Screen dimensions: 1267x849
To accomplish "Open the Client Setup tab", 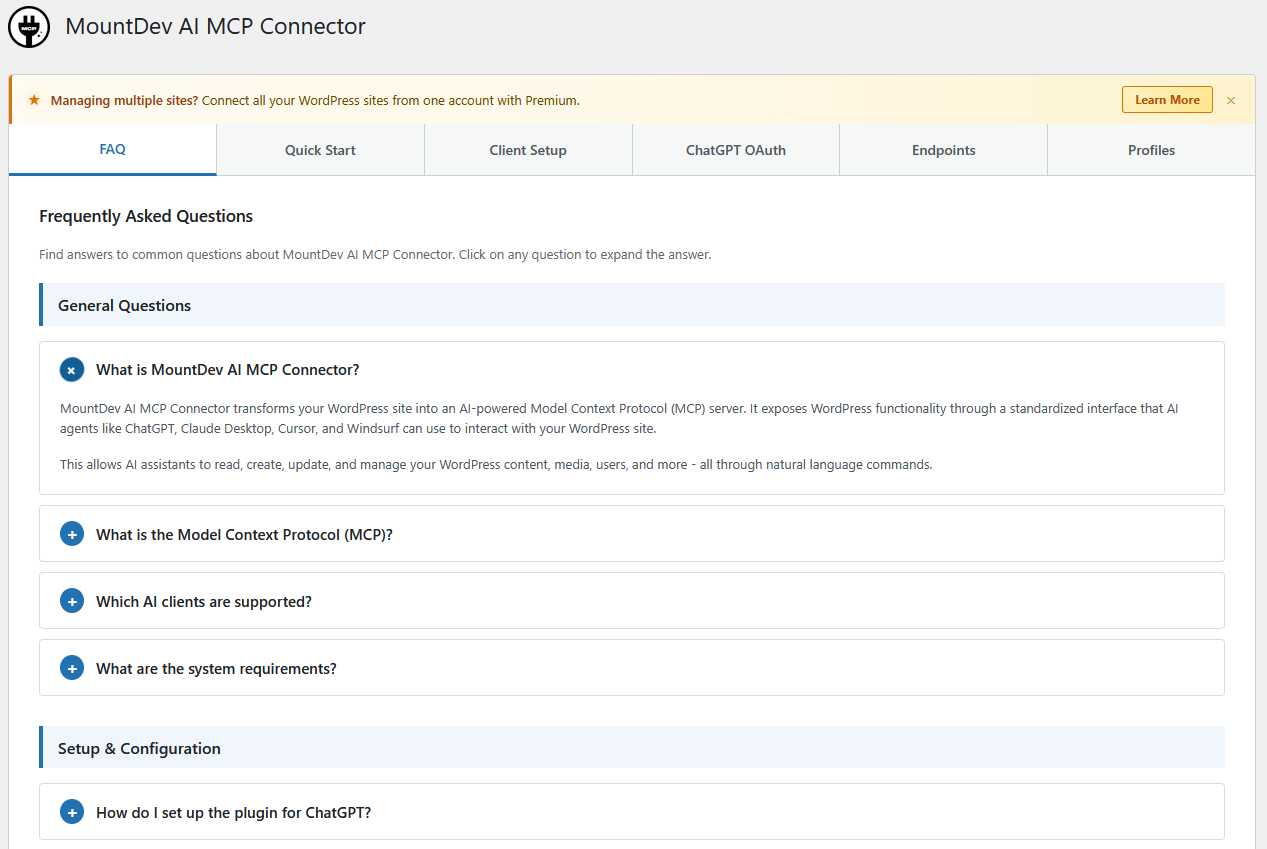I will coord(528,149).
